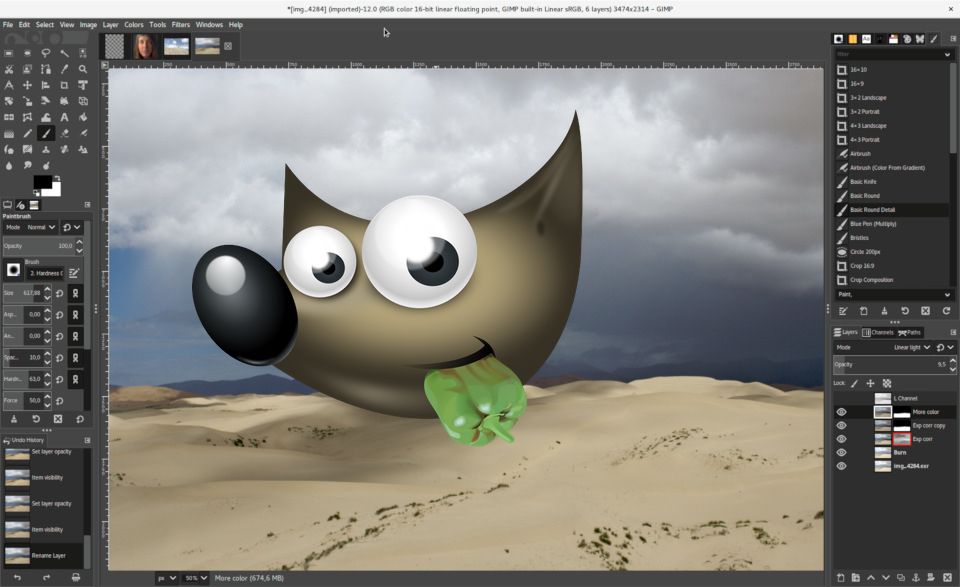Open the File menu
The width and height of the screenshot is (960, 587).
tap(7, 24)
